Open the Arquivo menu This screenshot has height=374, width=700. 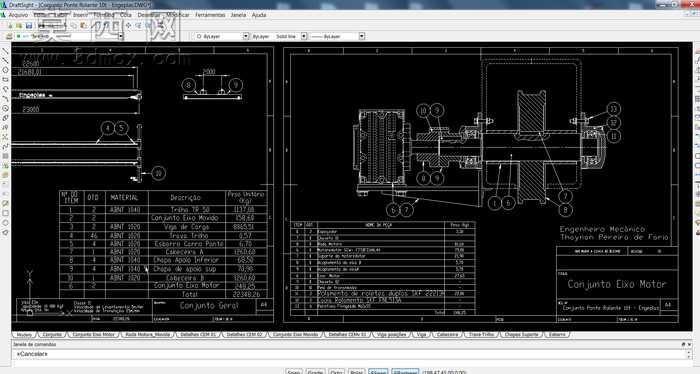[18, 15]
